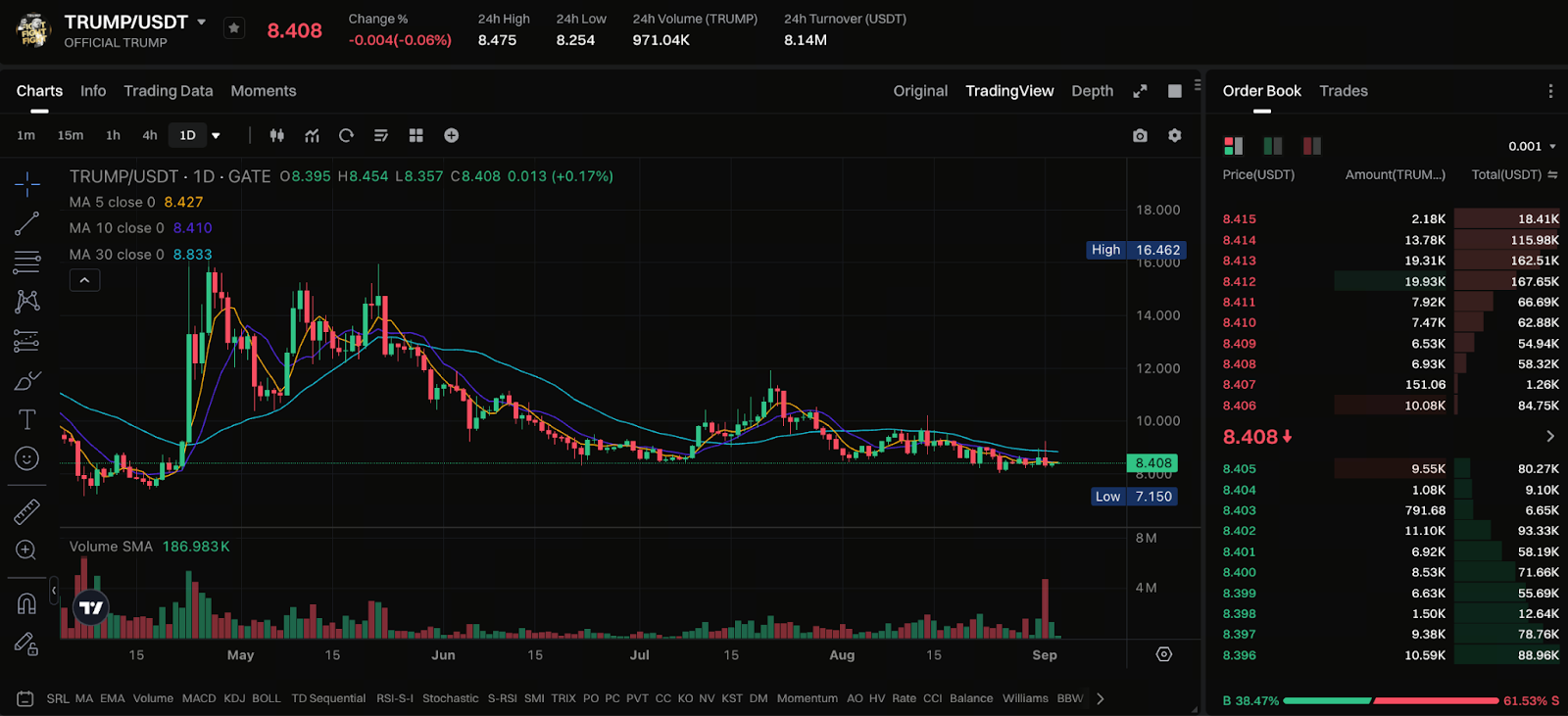
Task: Click the 8.408 current price label on price axis
Action: point(1153,463)
